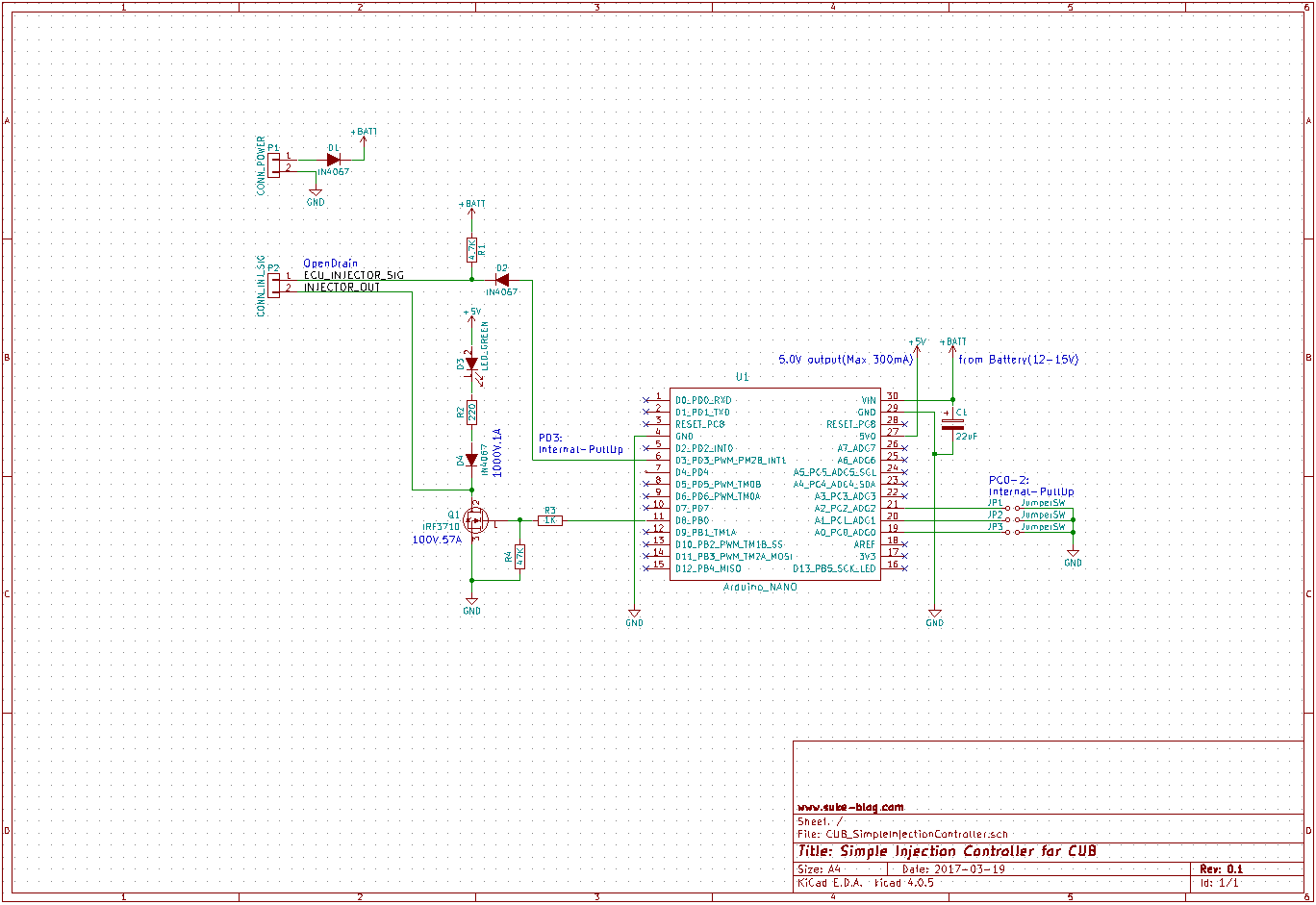
Task: Click the +BATT power symbol above R1
Action: 471,209
